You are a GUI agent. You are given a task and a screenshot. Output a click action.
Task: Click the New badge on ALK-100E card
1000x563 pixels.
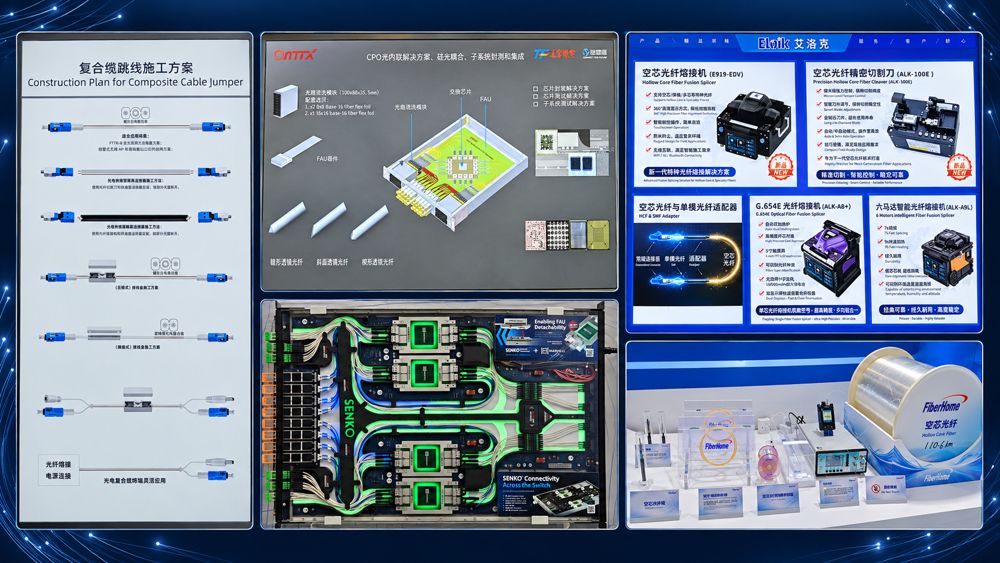click(x=958, y=167)
